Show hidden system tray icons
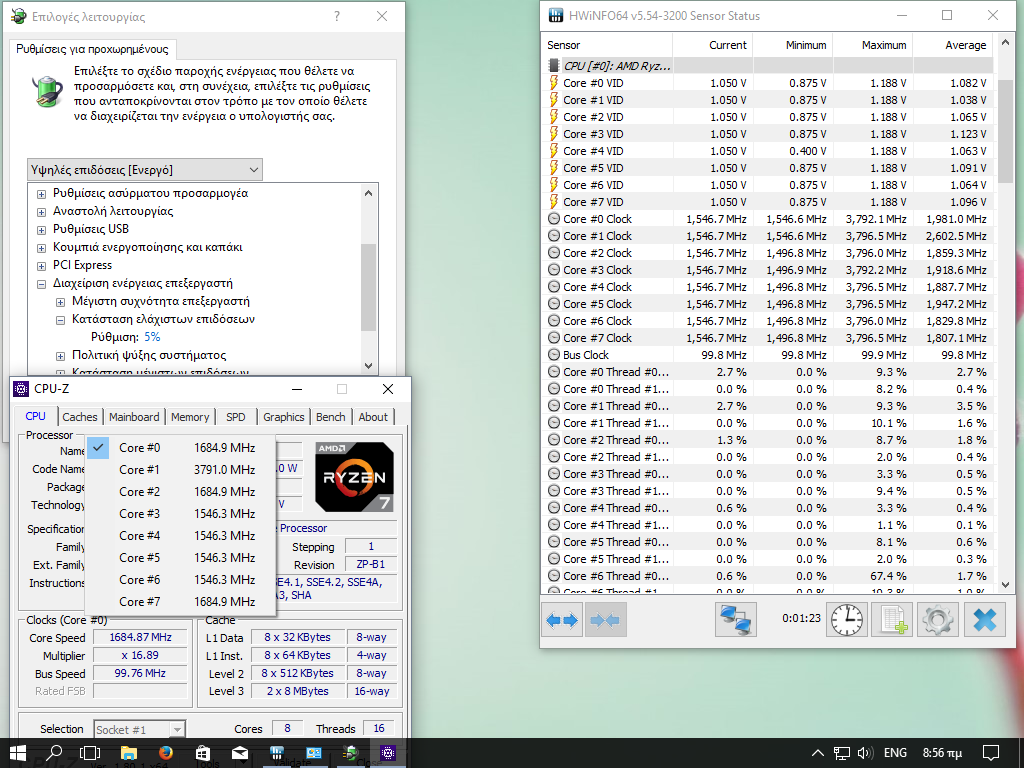Viewport: 1024px width, 768px height. tap(818, 753)
